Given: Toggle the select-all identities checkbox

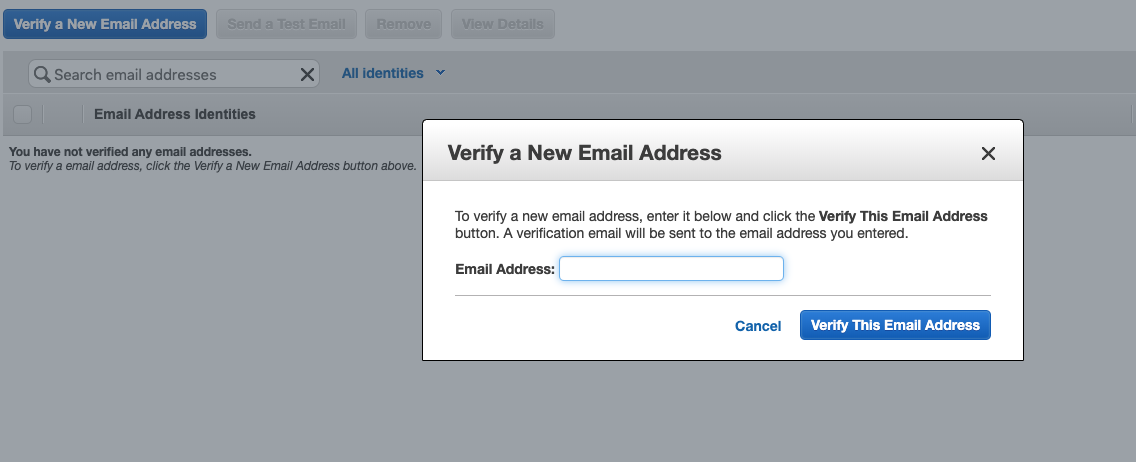Looking at the screenshot, I should pyautogui.click(x=22, y=114).
